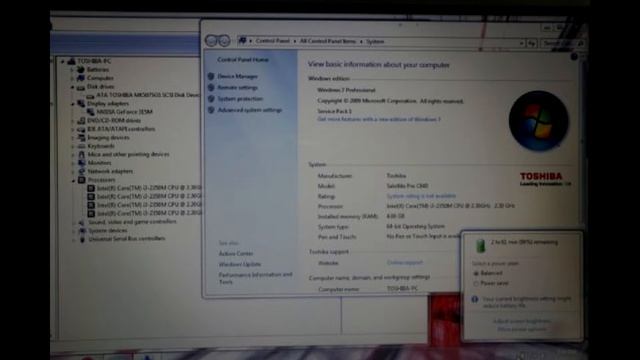Select first Intel Core i3 processor entry
The image size is (640, 360).
coord(149,188)
